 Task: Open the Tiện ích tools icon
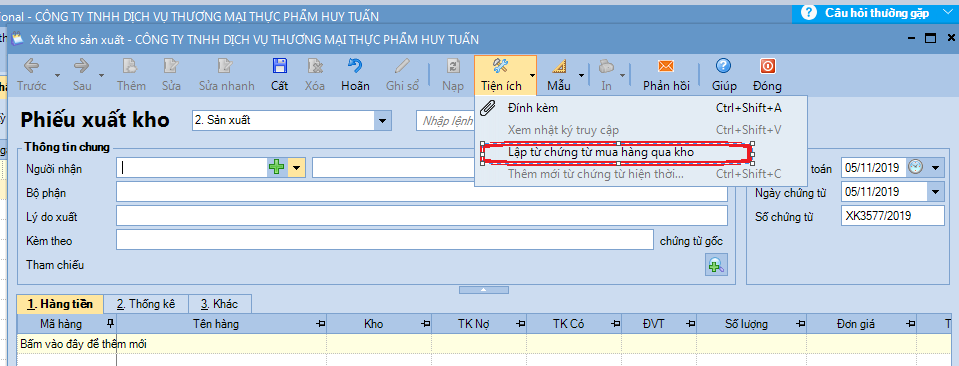pos(500,65)
